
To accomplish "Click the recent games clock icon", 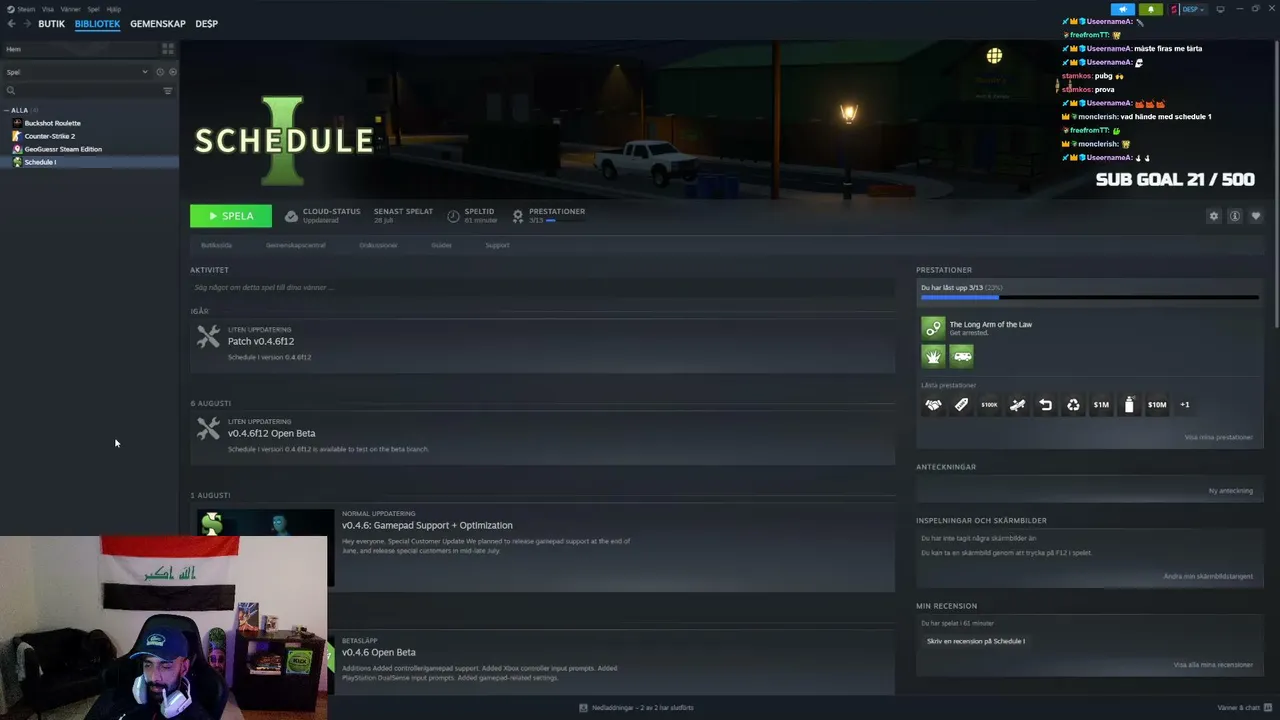I will (160, 72).
